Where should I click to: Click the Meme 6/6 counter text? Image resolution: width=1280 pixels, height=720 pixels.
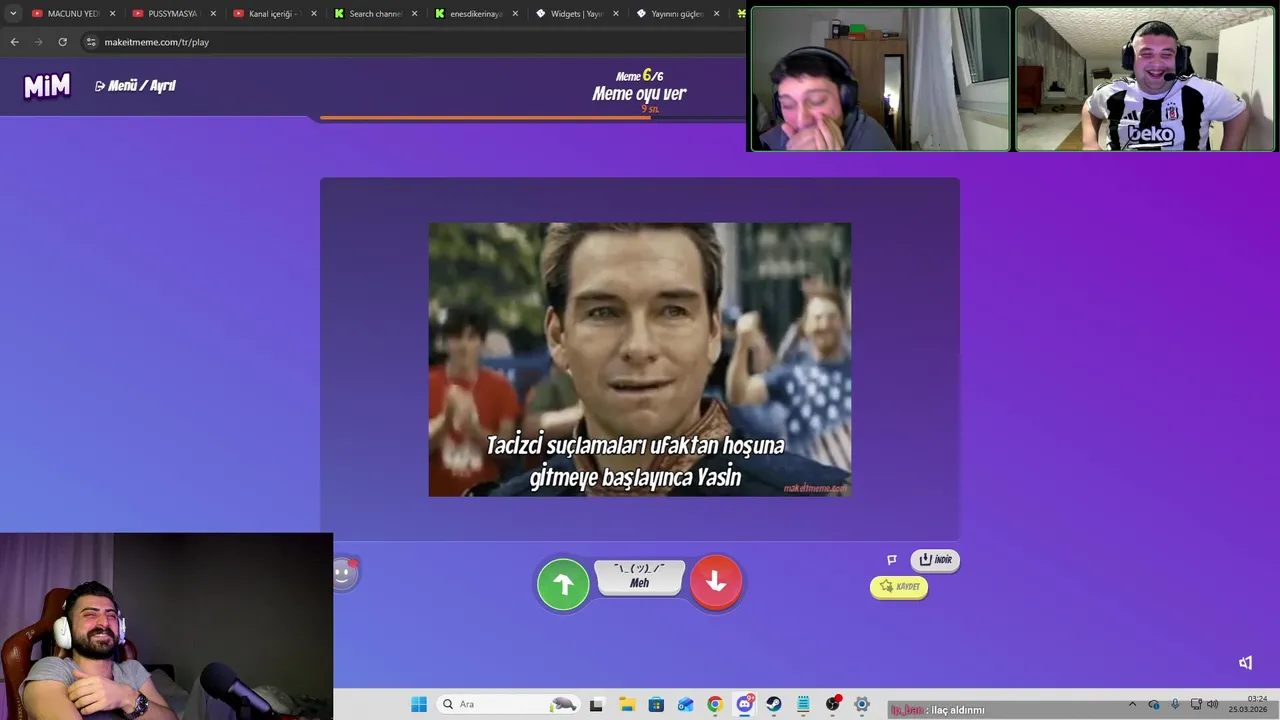(x=640, y=76)
